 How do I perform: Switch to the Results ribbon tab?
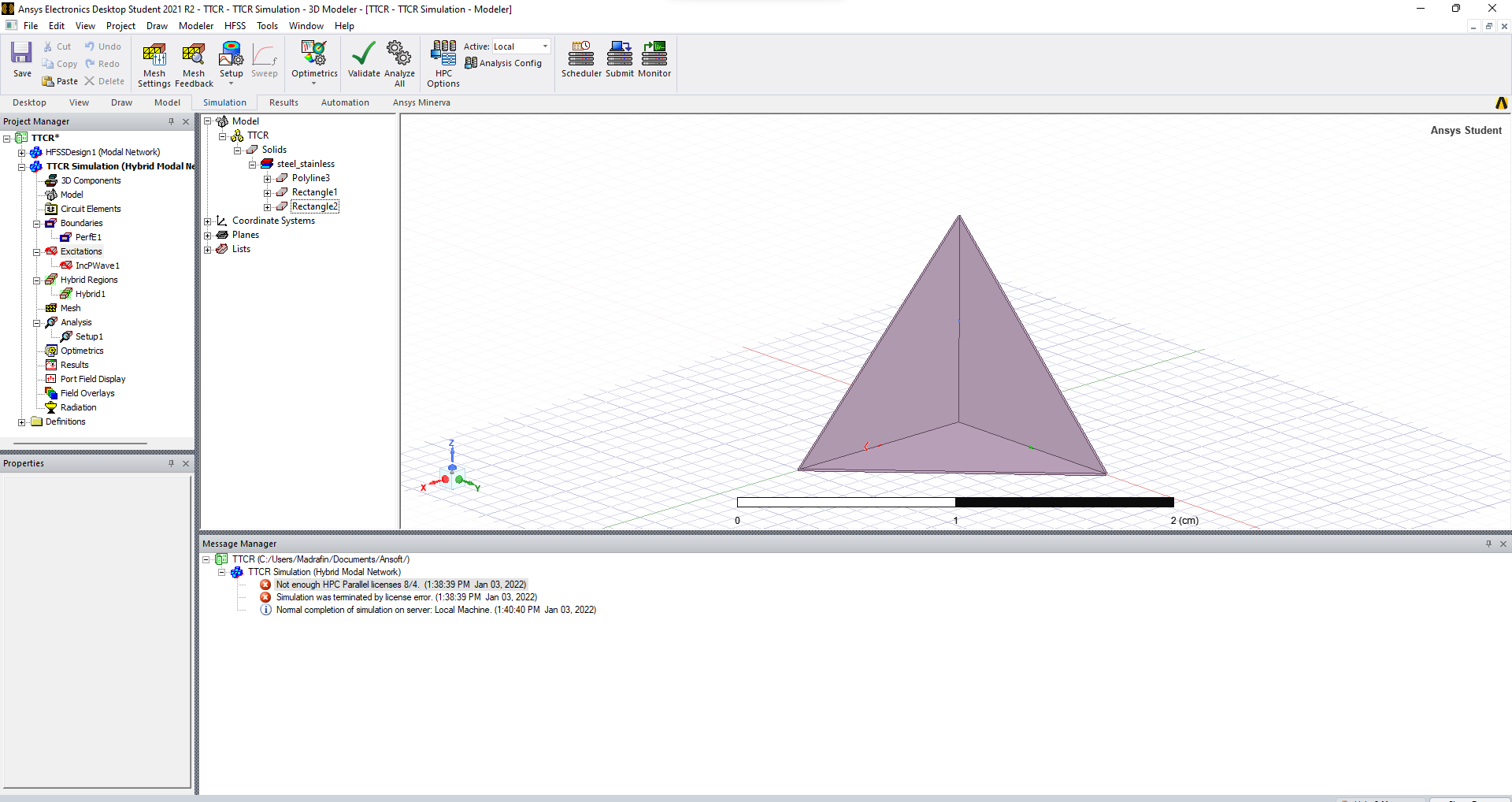coord(283,102)
